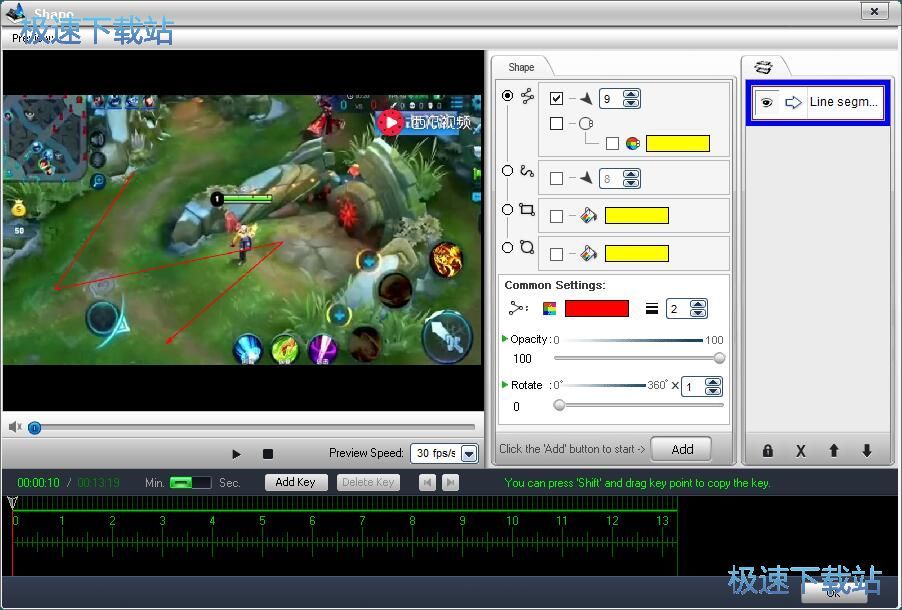Click the Min/Sec timeline scale toggle

tap(190, 482)
